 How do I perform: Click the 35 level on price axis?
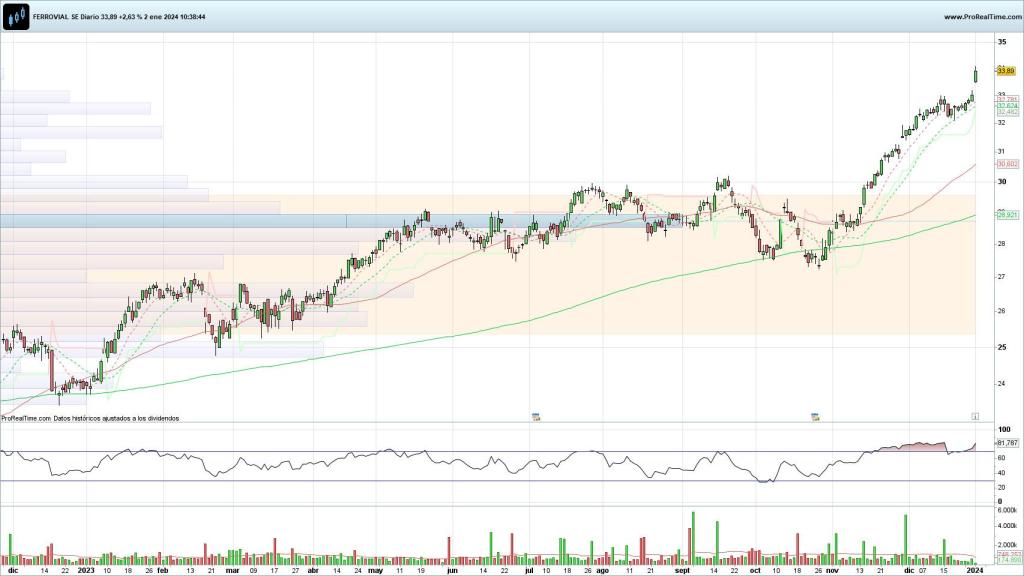1001,42
